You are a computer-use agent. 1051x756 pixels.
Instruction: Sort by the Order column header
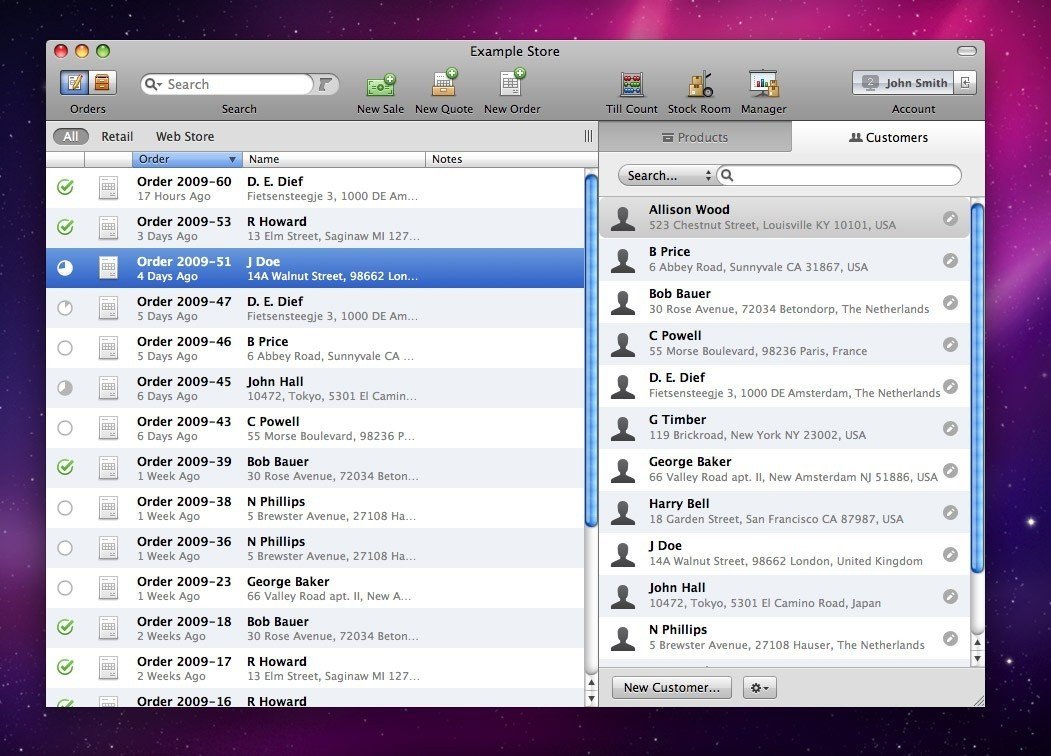(187, 159)
